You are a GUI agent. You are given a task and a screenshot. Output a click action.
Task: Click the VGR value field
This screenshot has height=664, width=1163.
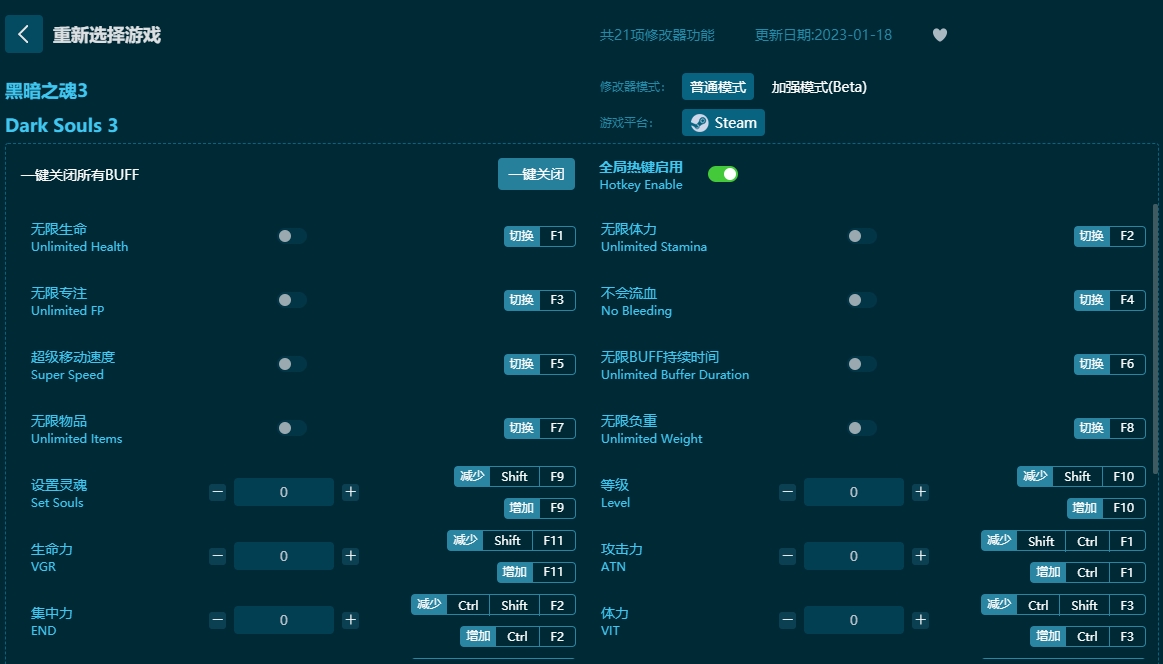284,556
